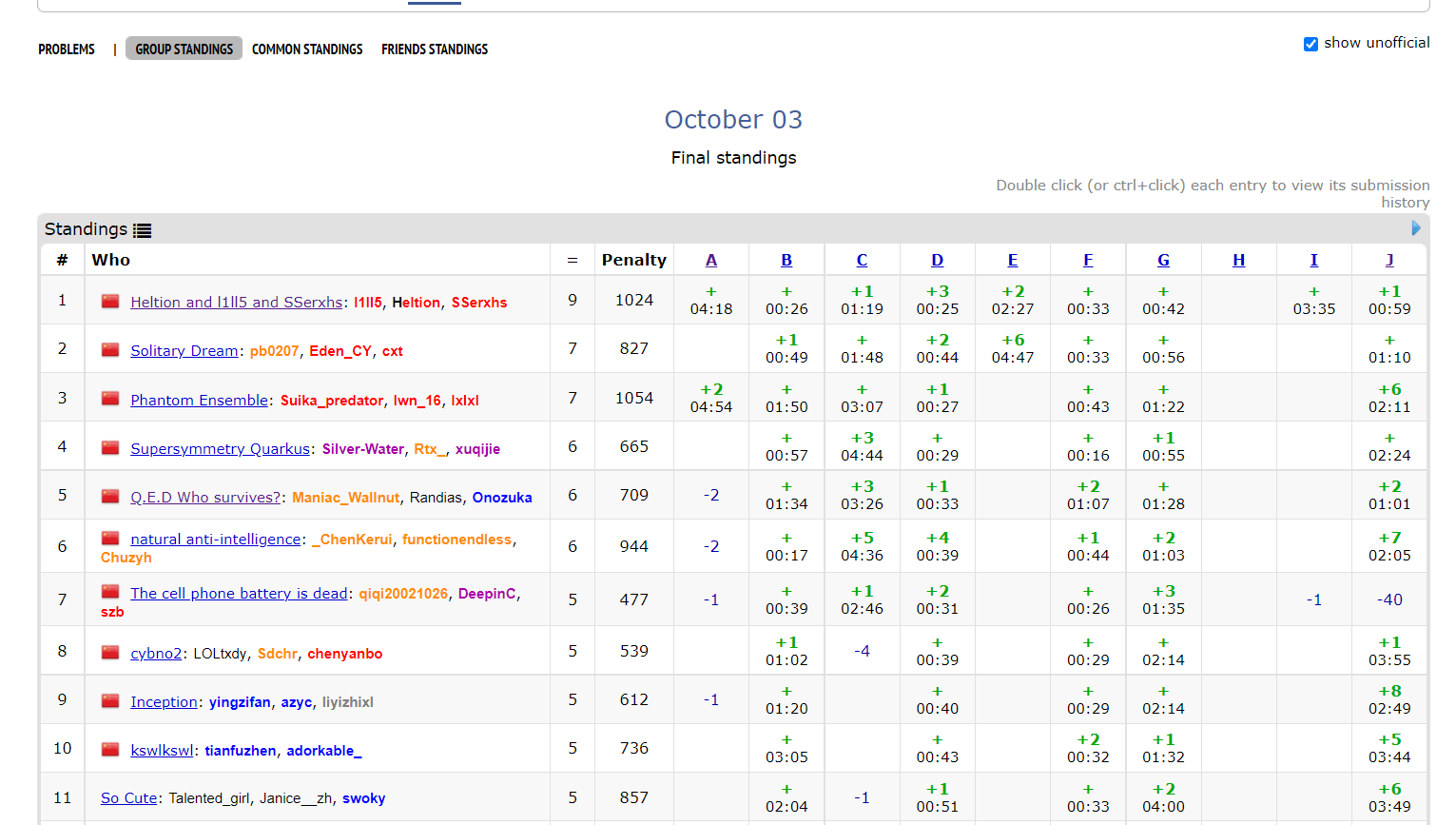Click the Standings list icon

pos(143,230)
